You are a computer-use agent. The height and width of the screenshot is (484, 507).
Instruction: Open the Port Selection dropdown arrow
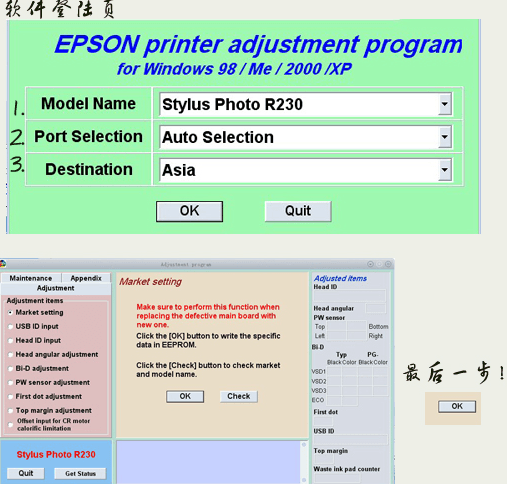point(444,137)
